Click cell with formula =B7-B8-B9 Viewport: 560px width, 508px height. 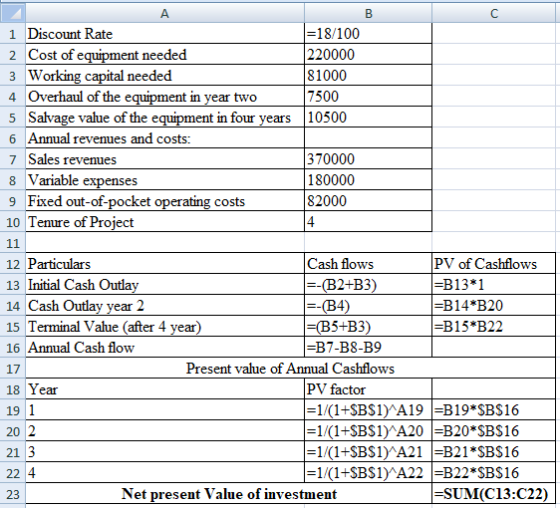click(x=368, y=347)
